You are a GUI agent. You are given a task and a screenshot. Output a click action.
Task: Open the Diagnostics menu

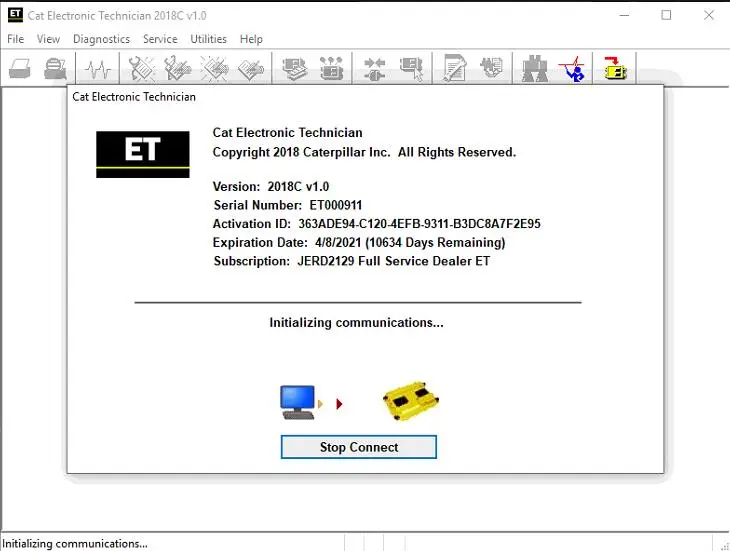pyautogui.click(x=101, y=39)
